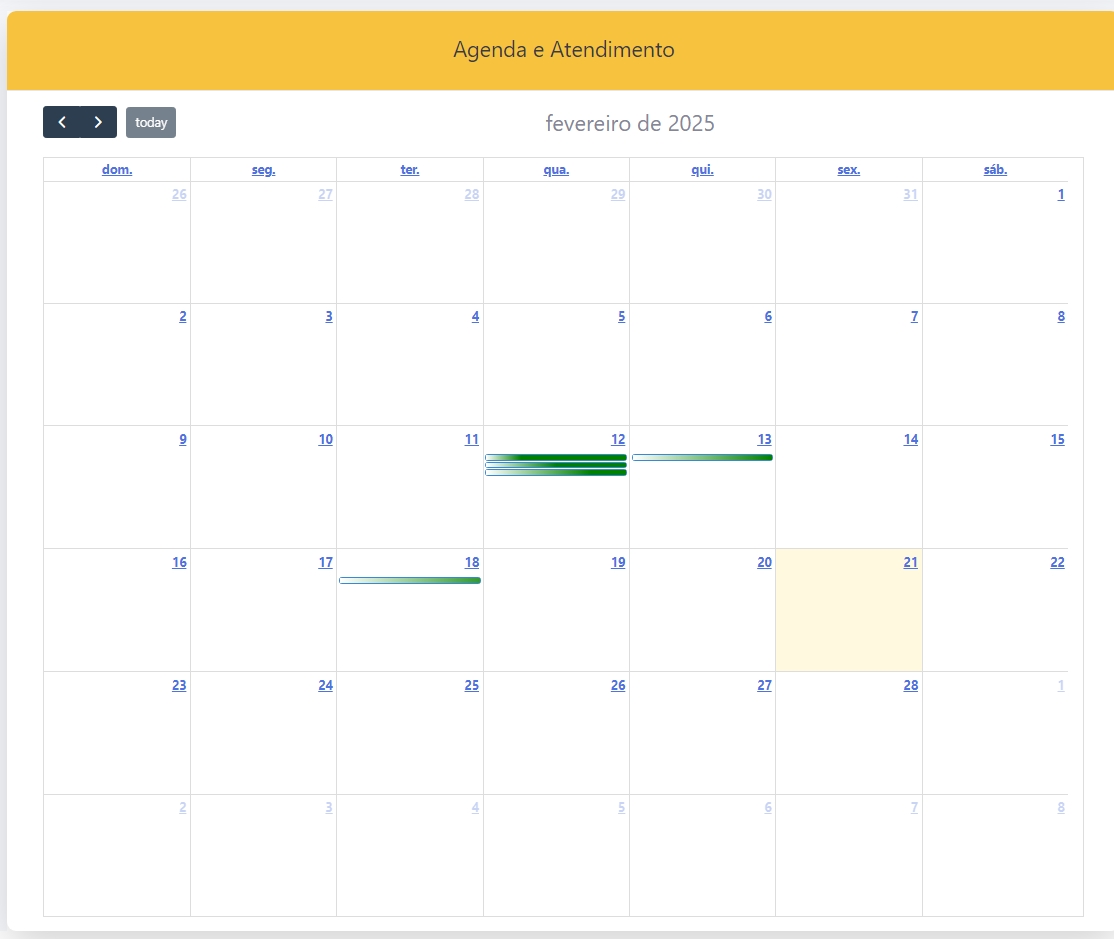
Task: Click the today button
Action: (151, 122)
